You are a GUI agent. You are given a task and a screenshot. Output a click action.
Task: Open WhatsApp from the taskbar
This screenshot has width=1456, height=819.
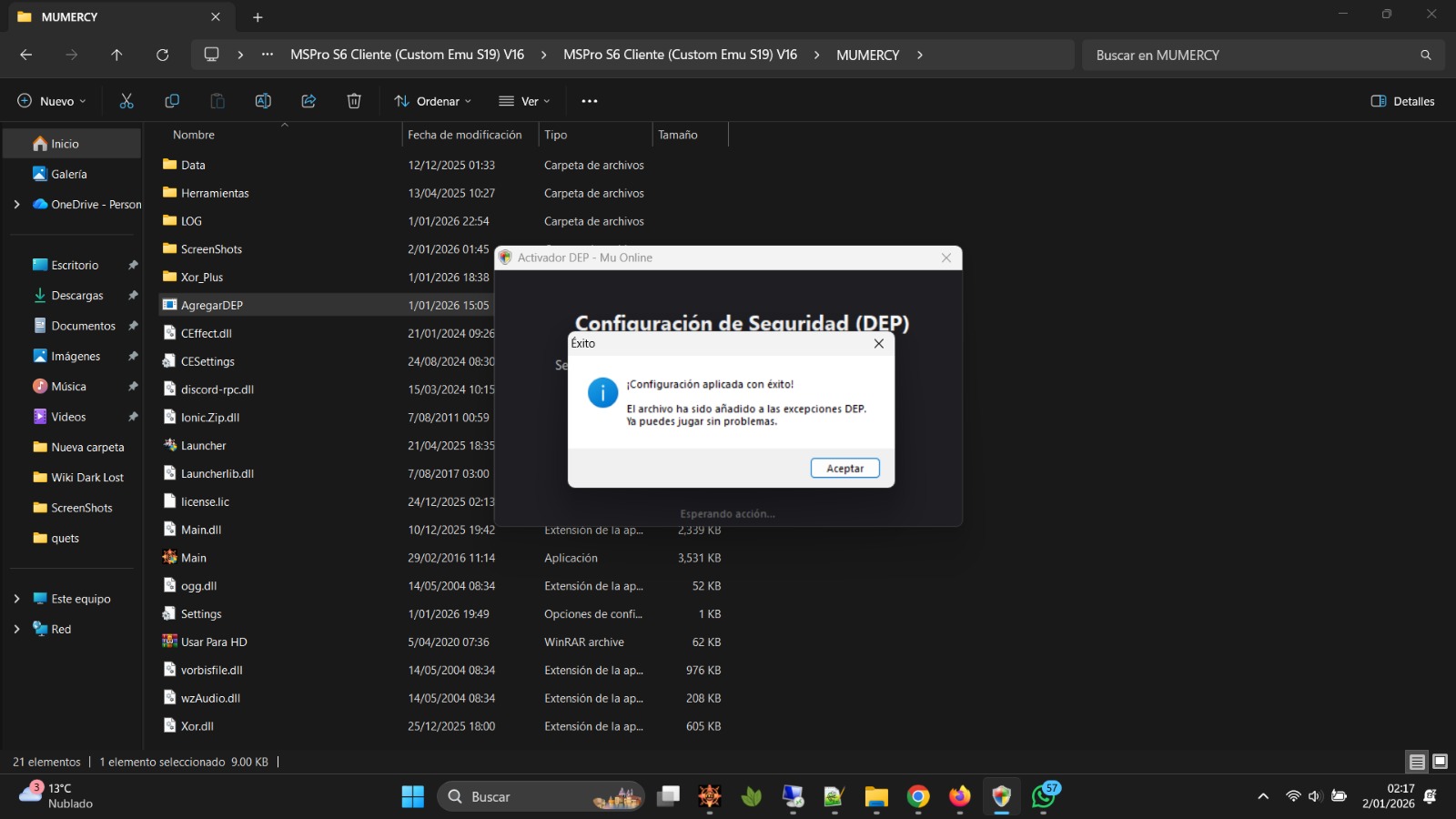1044,796
